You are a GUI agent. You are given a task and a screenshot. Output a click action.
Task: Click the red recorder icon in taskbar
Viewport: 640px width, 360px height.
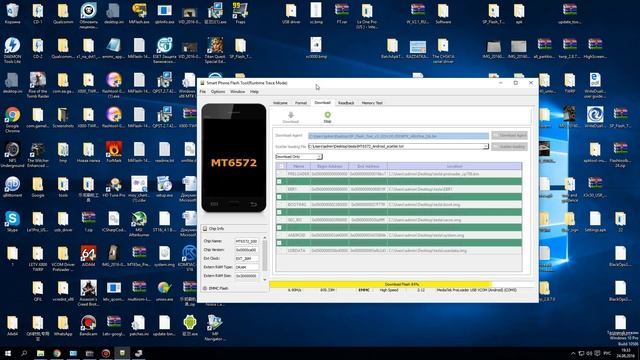(106, 353)
